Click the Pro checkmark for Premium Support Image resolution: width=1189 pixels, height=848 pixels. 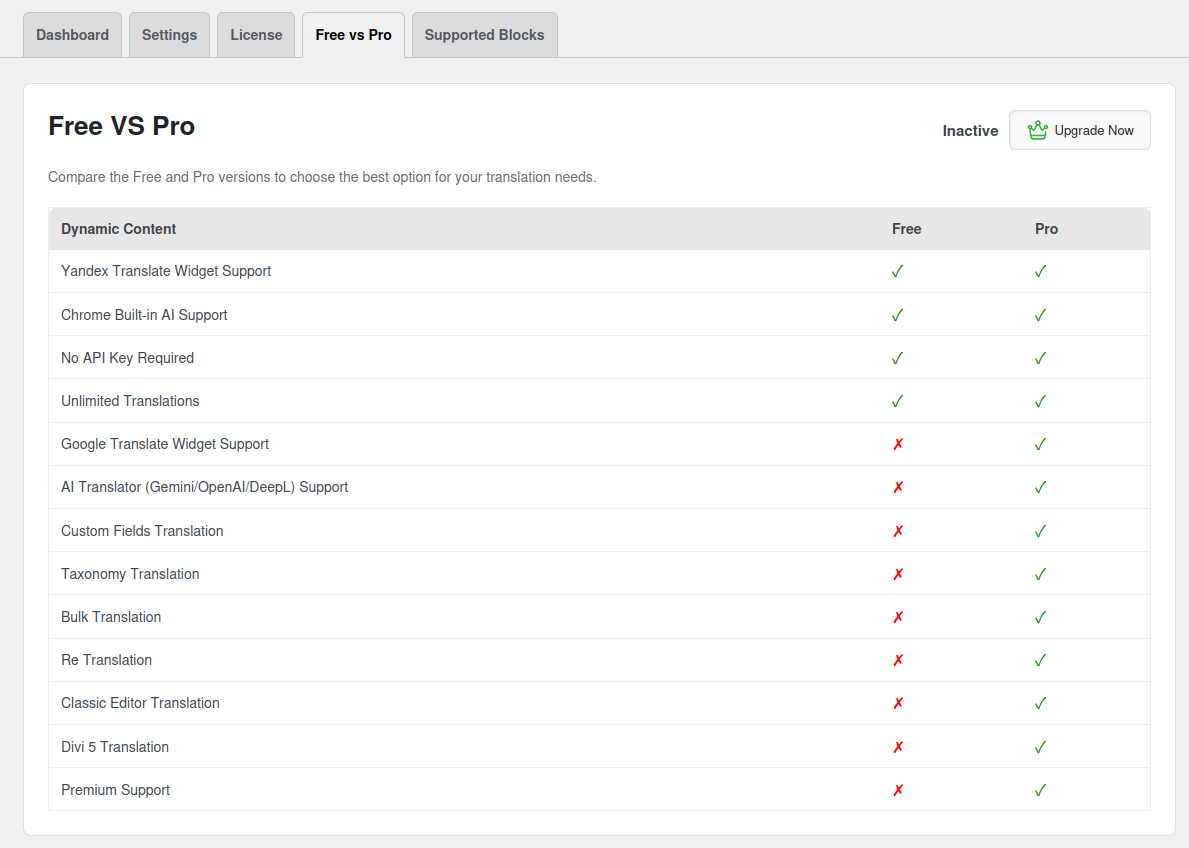pyautogui.click(x=1040, y=790)
